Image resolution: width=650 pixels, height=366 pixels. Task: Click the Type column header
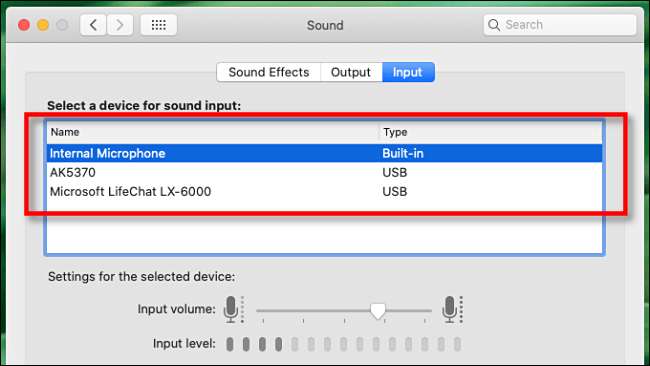pyautogui.click(x=490, y=132)
